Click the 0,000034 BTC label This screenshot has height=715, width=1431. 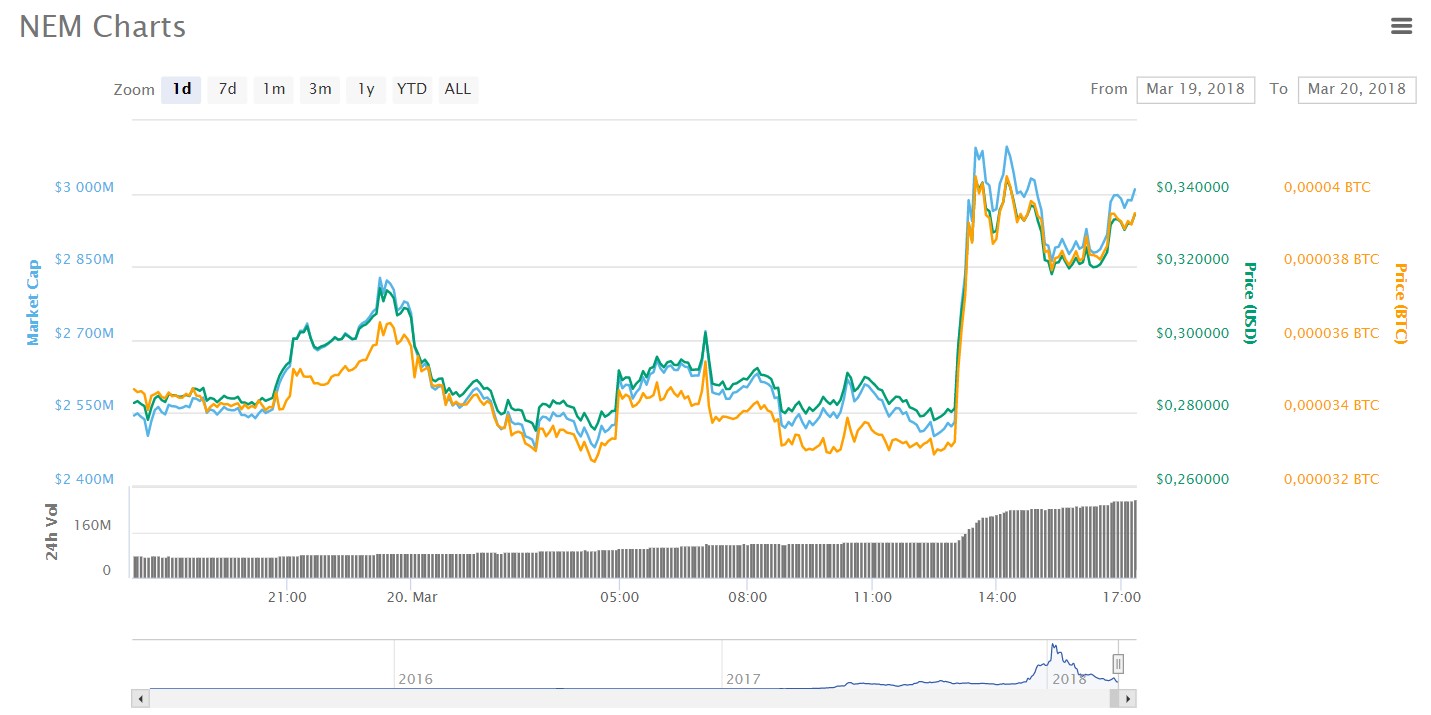pyautogui.click(x=1331, y=406)
